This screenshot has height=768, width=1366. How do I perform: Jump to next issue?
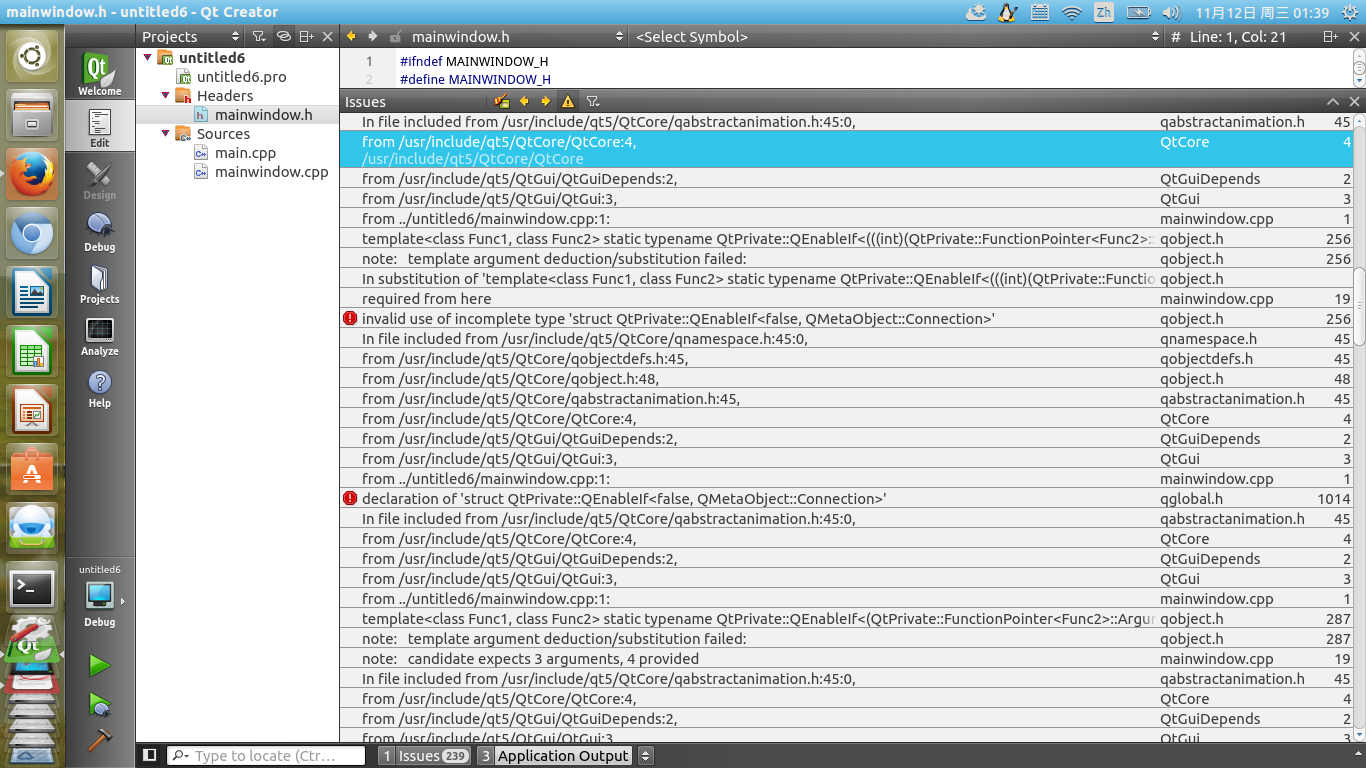546,101
